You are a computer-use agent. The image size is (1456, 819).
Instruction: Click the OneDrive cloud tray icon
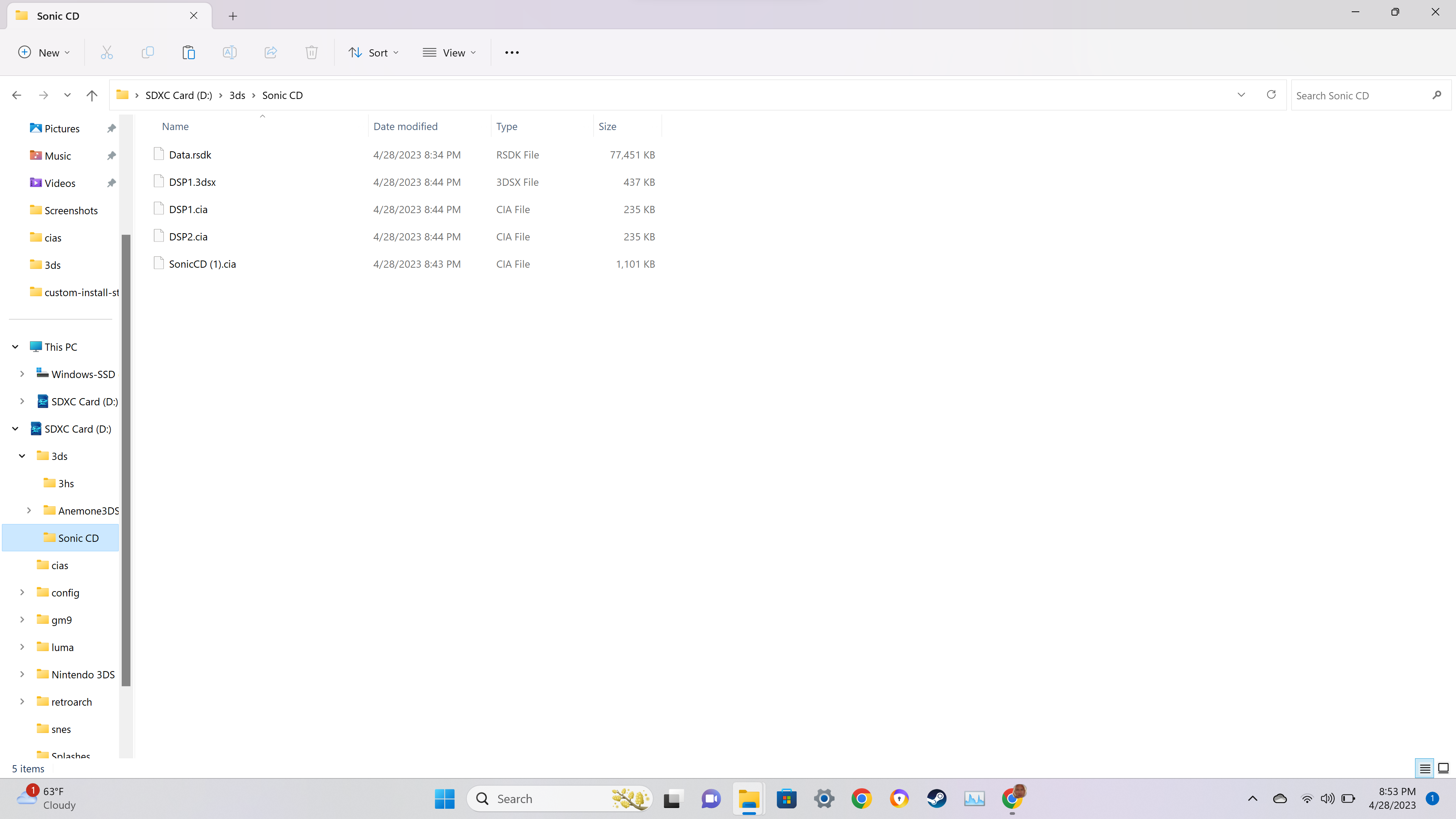tap(1280, 799)
